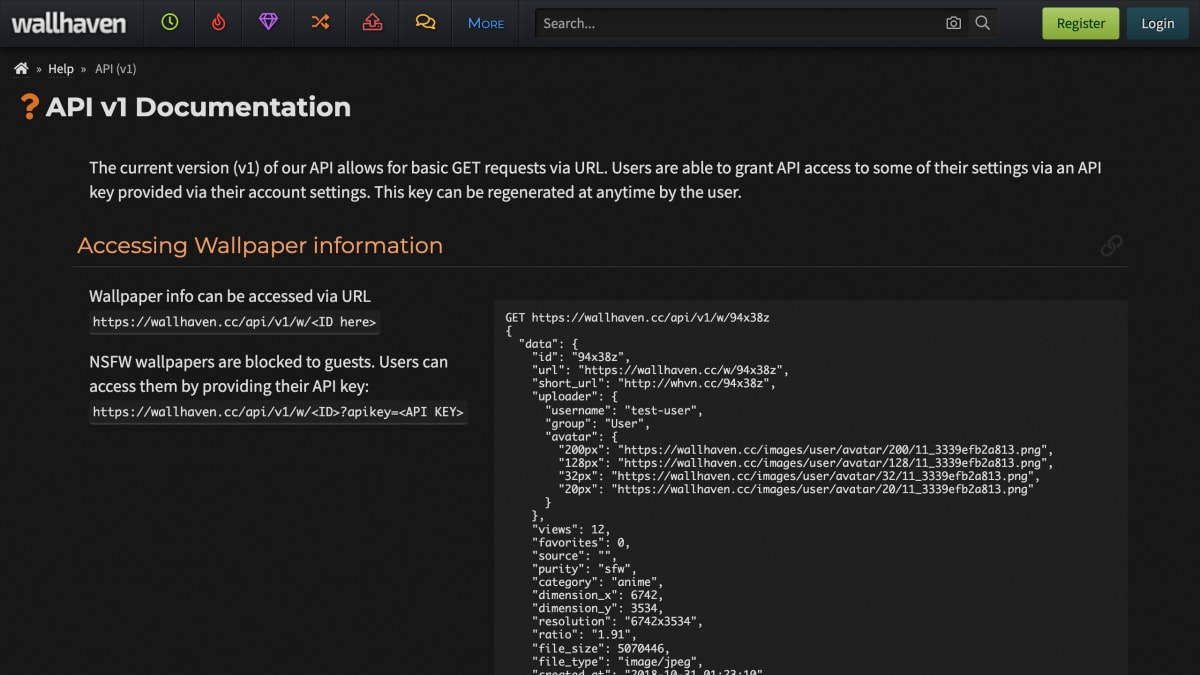Open the Latest wallpapers clock icon
Image resolution: width=1200 pixels, height=675 pixels.
click(169, 22)
